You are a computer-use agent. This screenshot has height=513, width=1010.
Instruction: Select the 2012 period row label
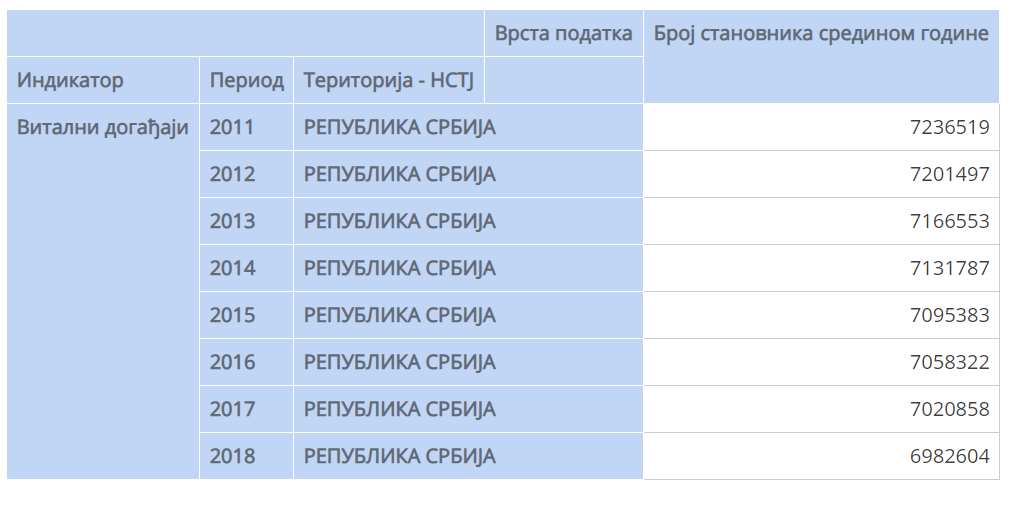pyautogui.click(x=232, y=174)
